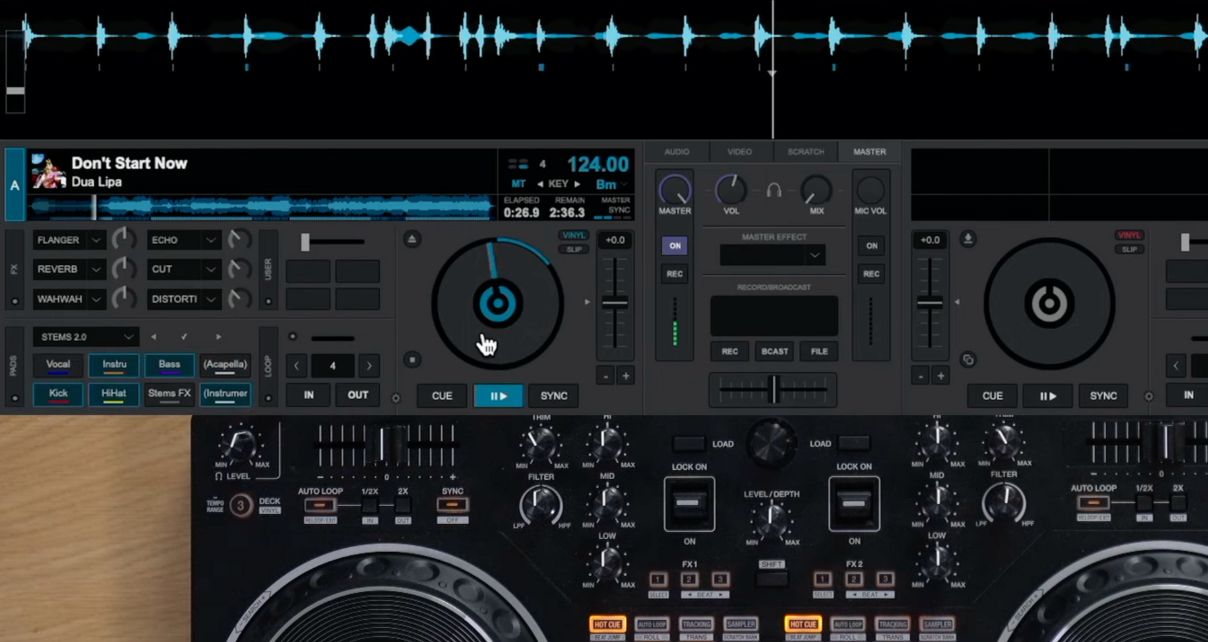Click the crossfader slider
The height and width of the screenshot is (642, 1208).
[773, 390]
